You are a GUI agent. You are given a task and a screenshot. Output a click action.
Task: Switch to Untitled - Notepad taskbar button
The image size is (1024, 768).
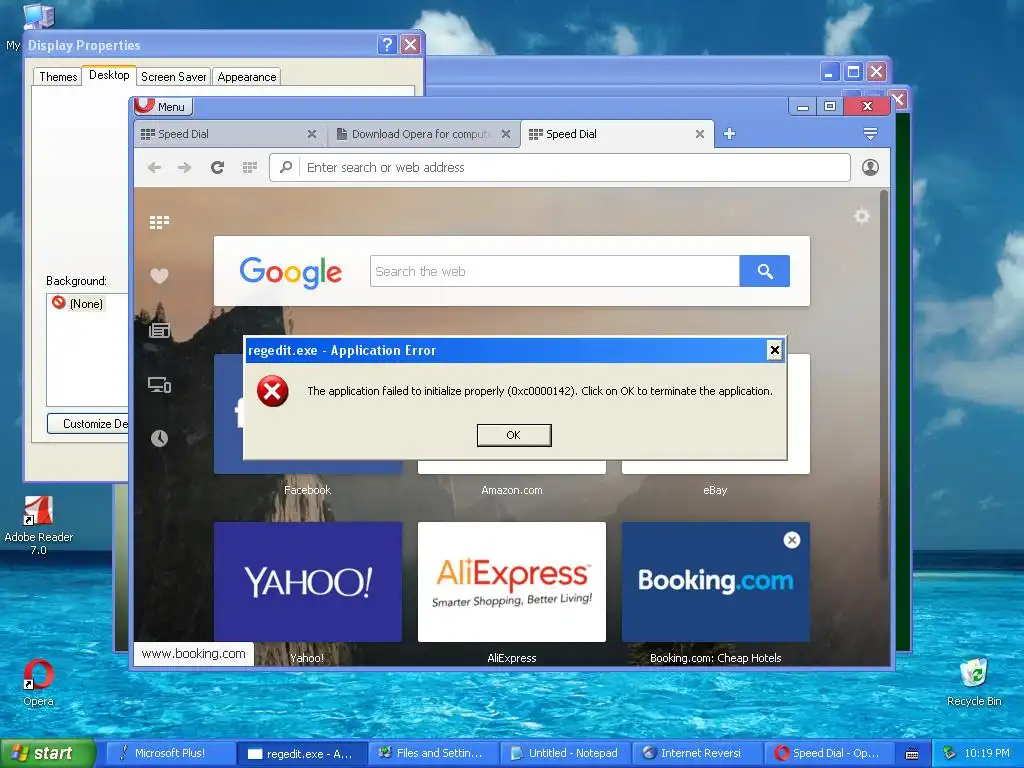tap(566, 753)
